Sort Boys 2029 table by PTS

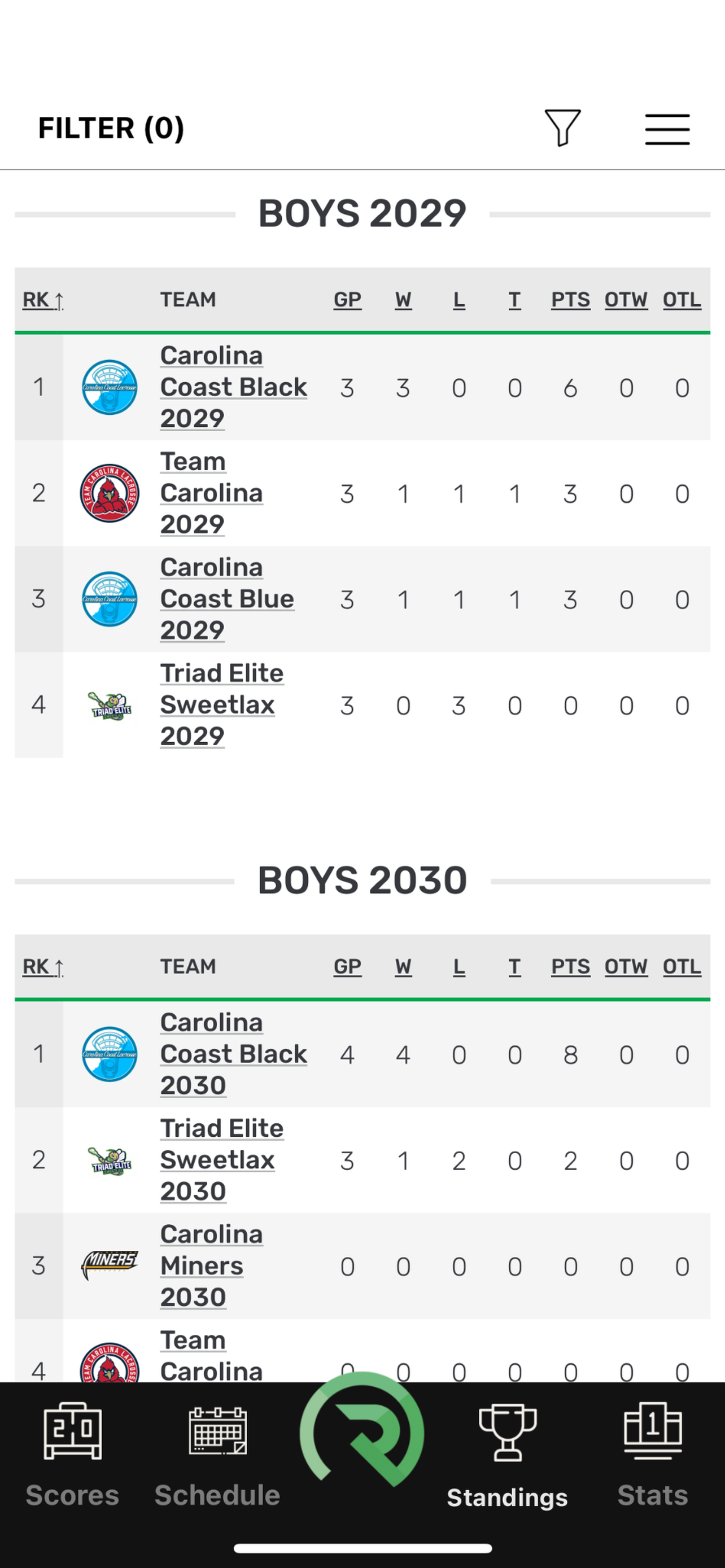pyautogui.click(x=570, y=300)
